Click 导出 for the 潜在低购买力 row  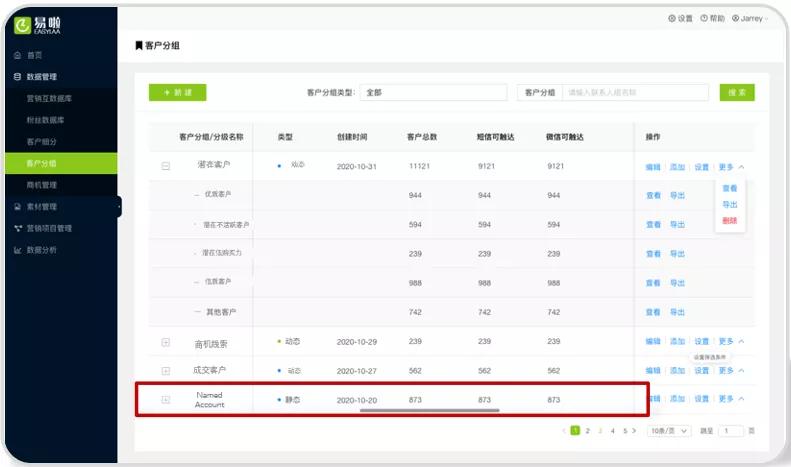[677, 254]
